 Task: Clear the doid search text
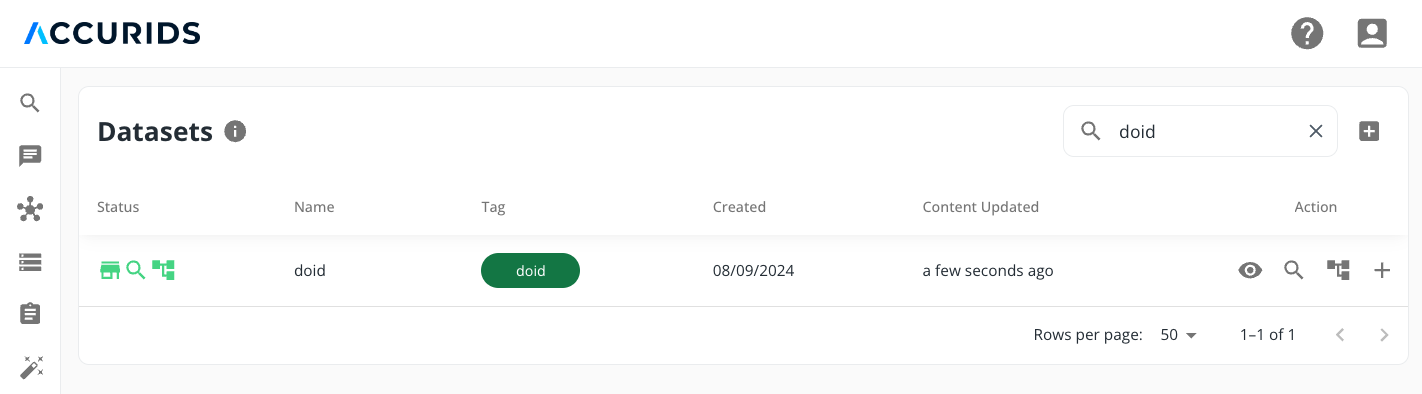point(1316,131)
